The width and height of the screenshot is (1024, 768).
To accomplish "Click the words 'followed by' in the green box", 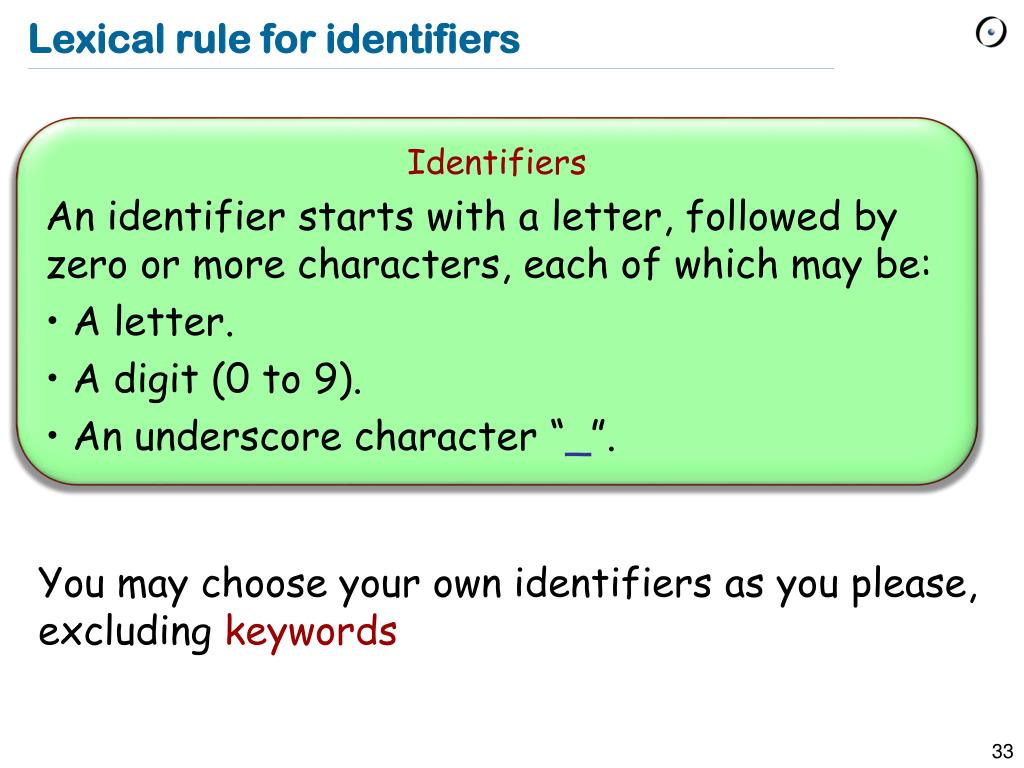I will 792,219.
